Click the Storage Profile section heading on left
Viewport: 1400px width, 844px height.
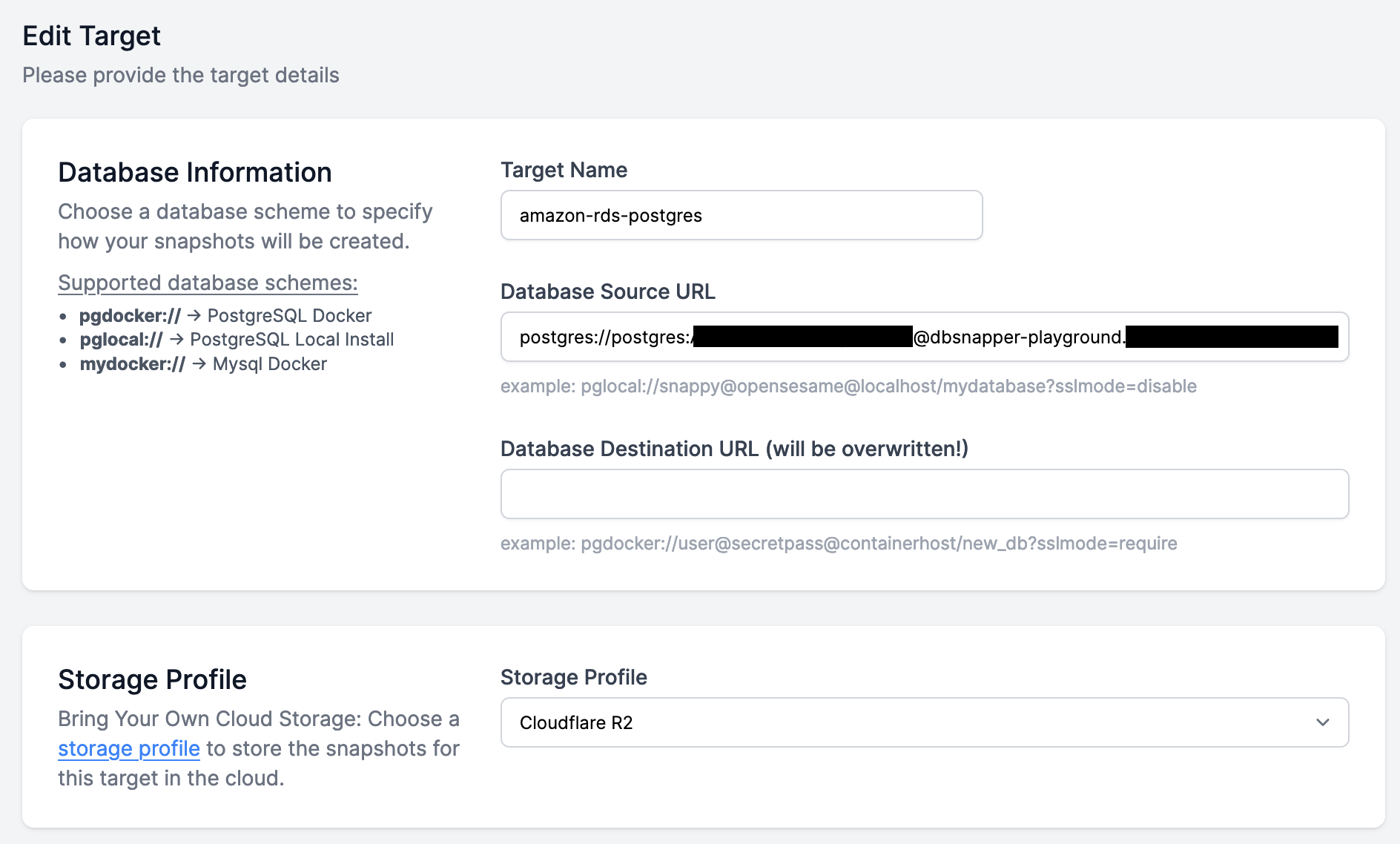click(x=152, y=679)
